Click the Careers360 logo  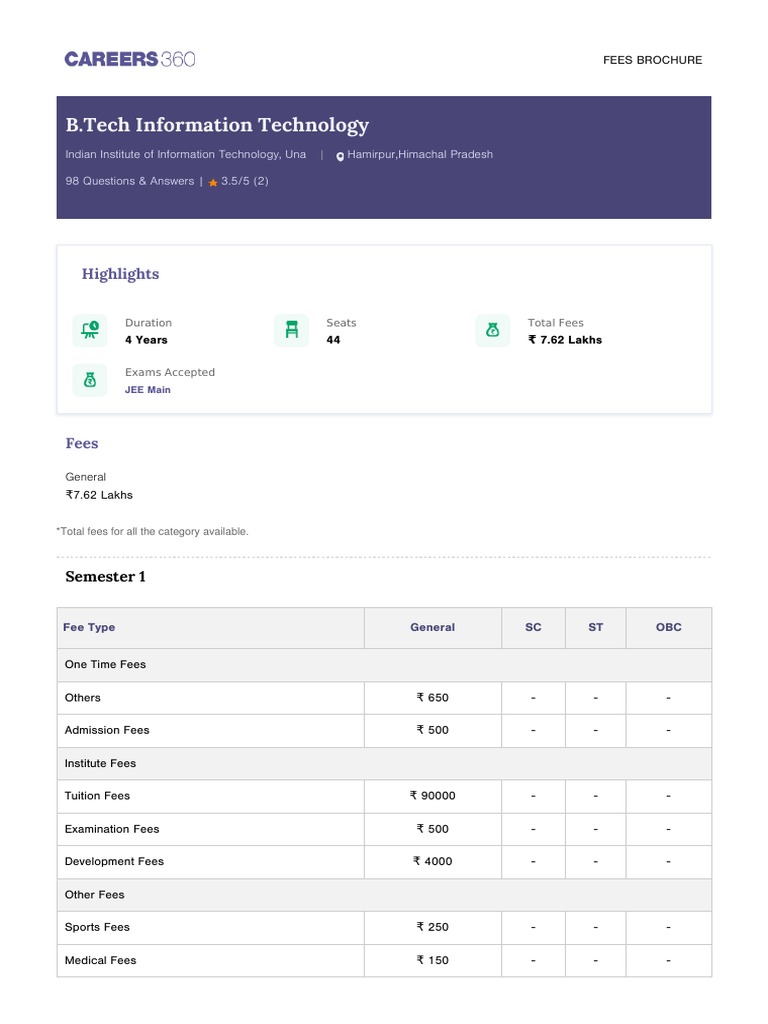click(x=130, y=59)
